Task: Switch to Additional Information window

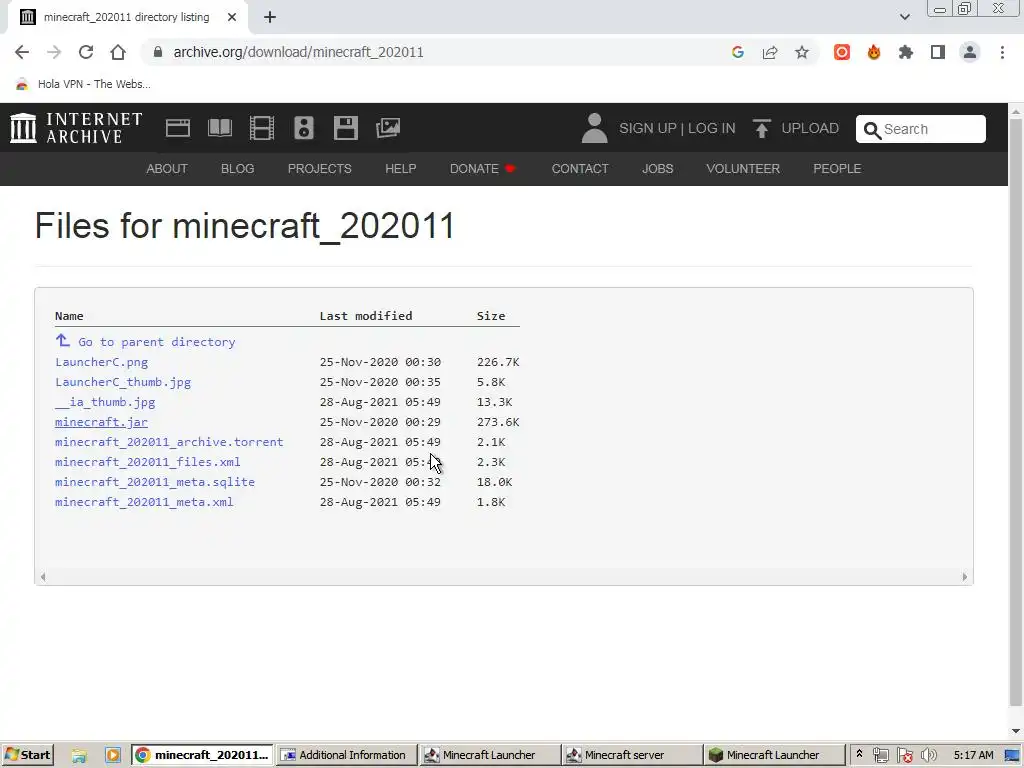Action: coord(346,755)
